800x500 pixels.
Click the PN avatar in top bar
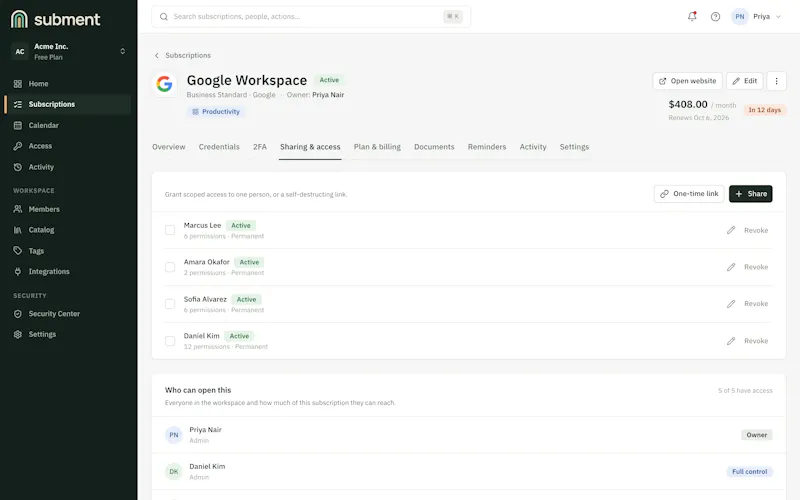739,16
